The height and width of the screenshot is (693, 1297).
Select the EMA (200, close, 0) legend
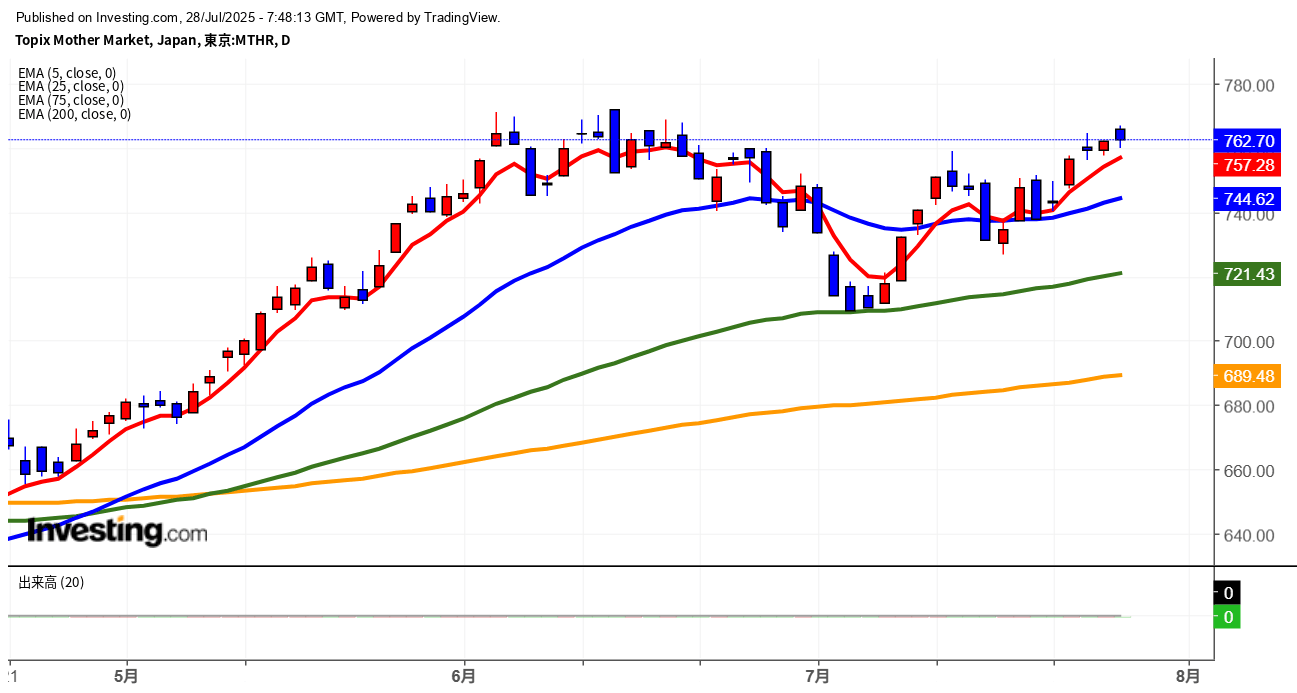tap(74, 114)
